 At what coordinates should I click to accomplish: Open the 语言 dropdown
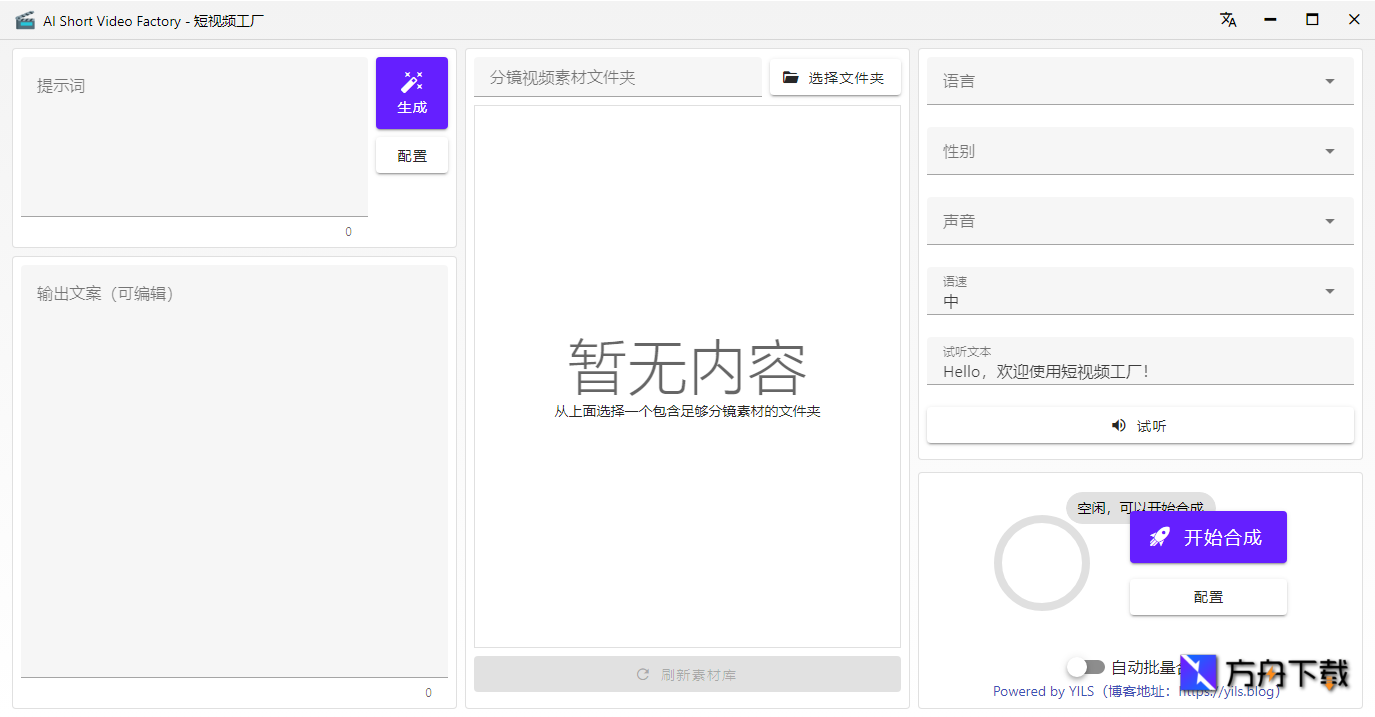tap(1139, 81)
